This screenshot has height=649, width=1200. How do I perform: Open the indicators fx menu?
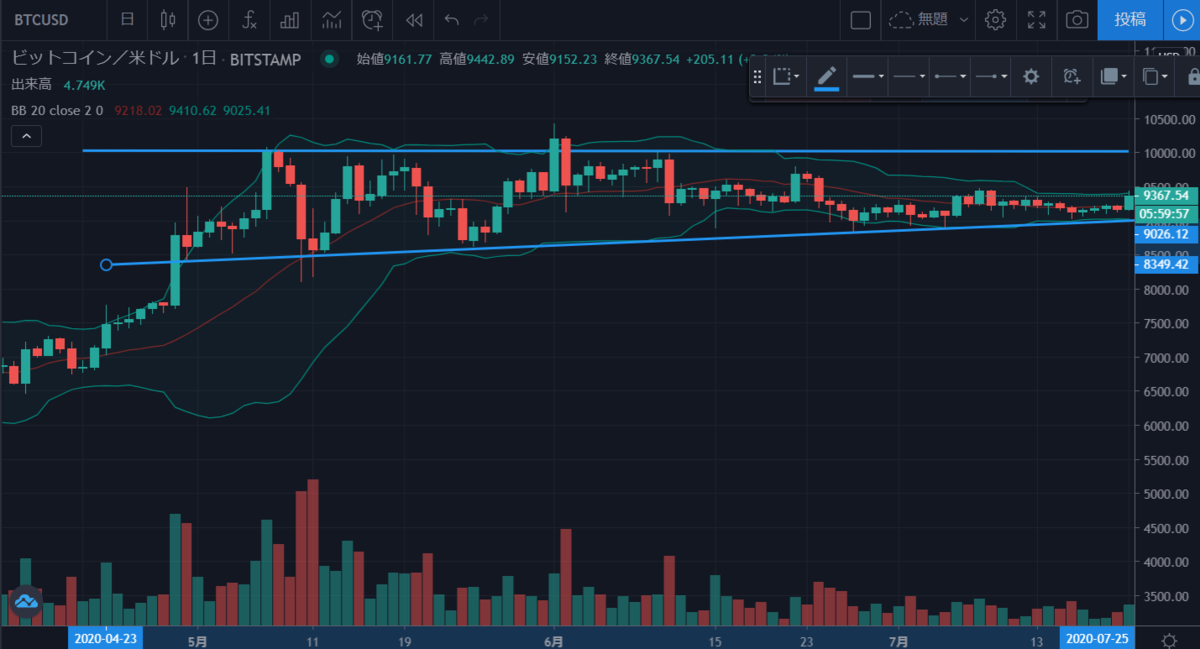click(x=249, y=19)
